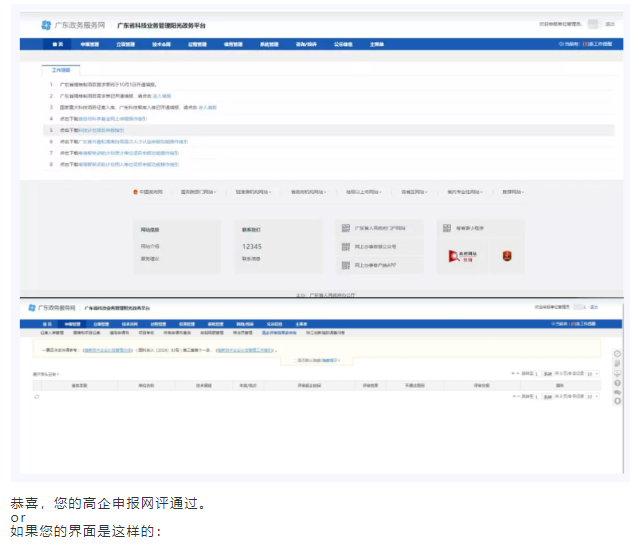
Task: Click the 不通过原因 column header
Action: pyautogui.click(x=415, y=385)
